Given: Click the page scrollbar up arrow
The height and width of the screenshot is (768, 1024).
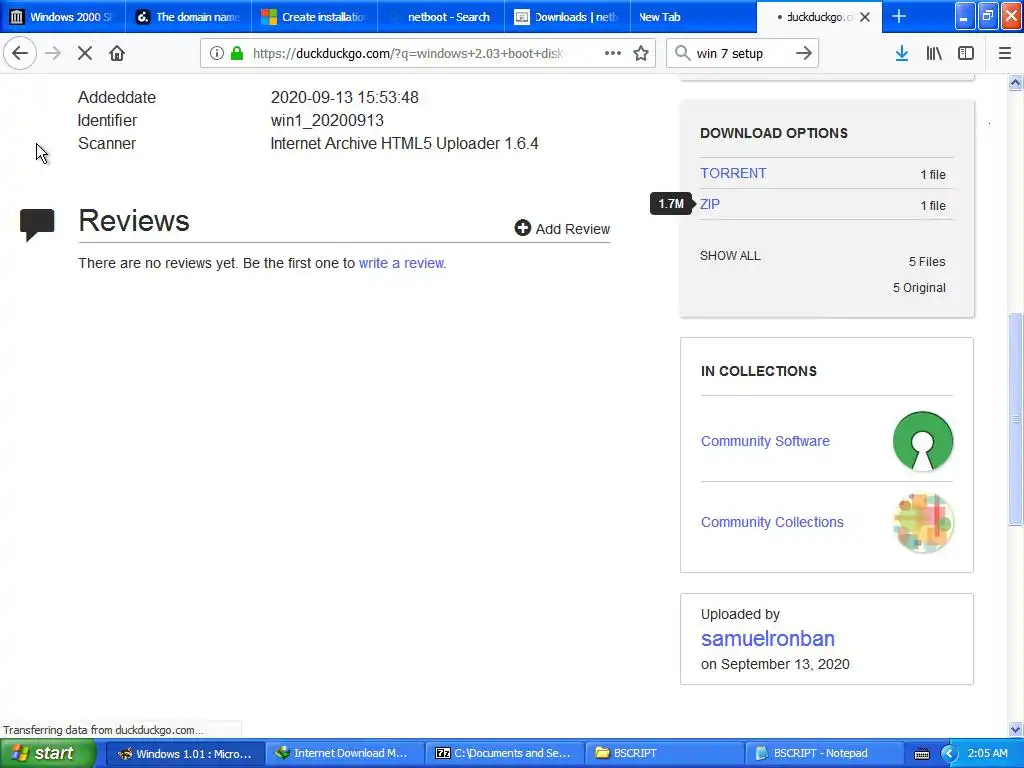Looking at the screenshot, I should coord(1015,82).
